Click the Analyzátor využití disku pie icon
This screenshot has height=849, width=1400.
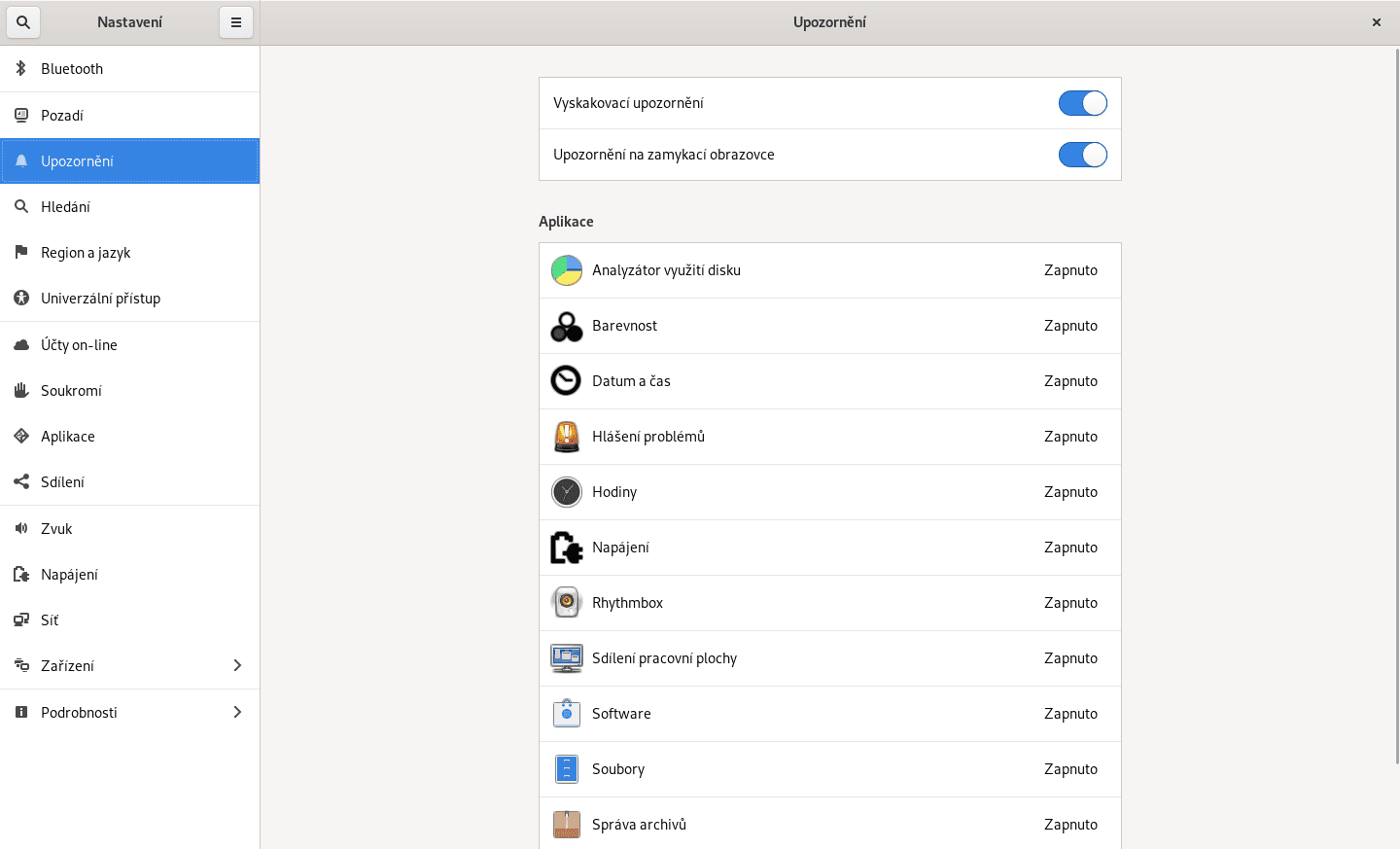566,270
